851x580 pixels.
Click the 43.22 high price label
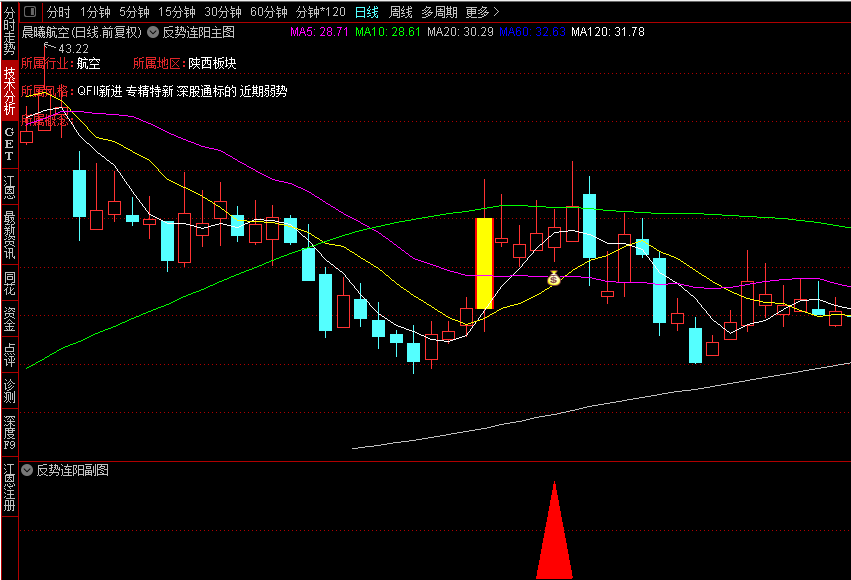[x=73, y=49]
